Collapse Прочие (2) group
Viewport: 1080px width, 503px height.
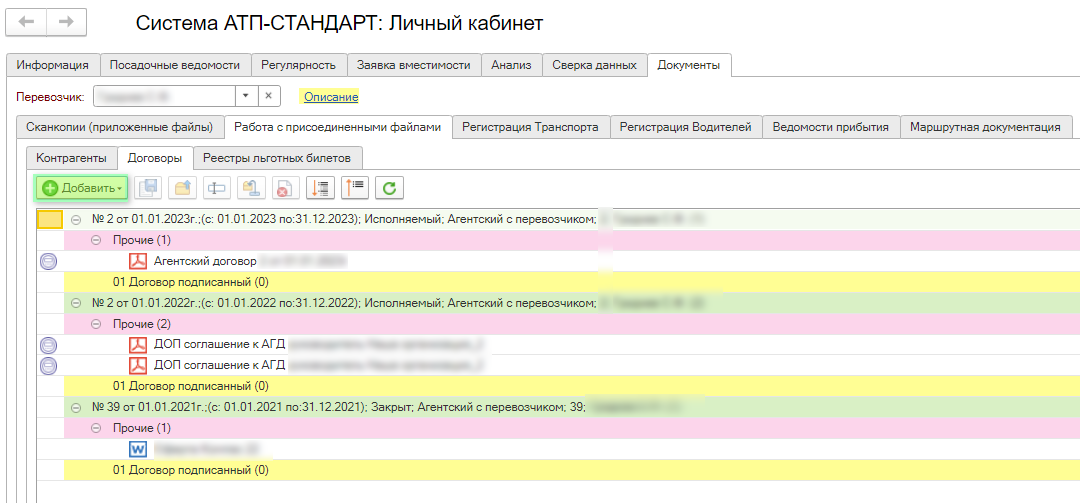pos(96,324)
